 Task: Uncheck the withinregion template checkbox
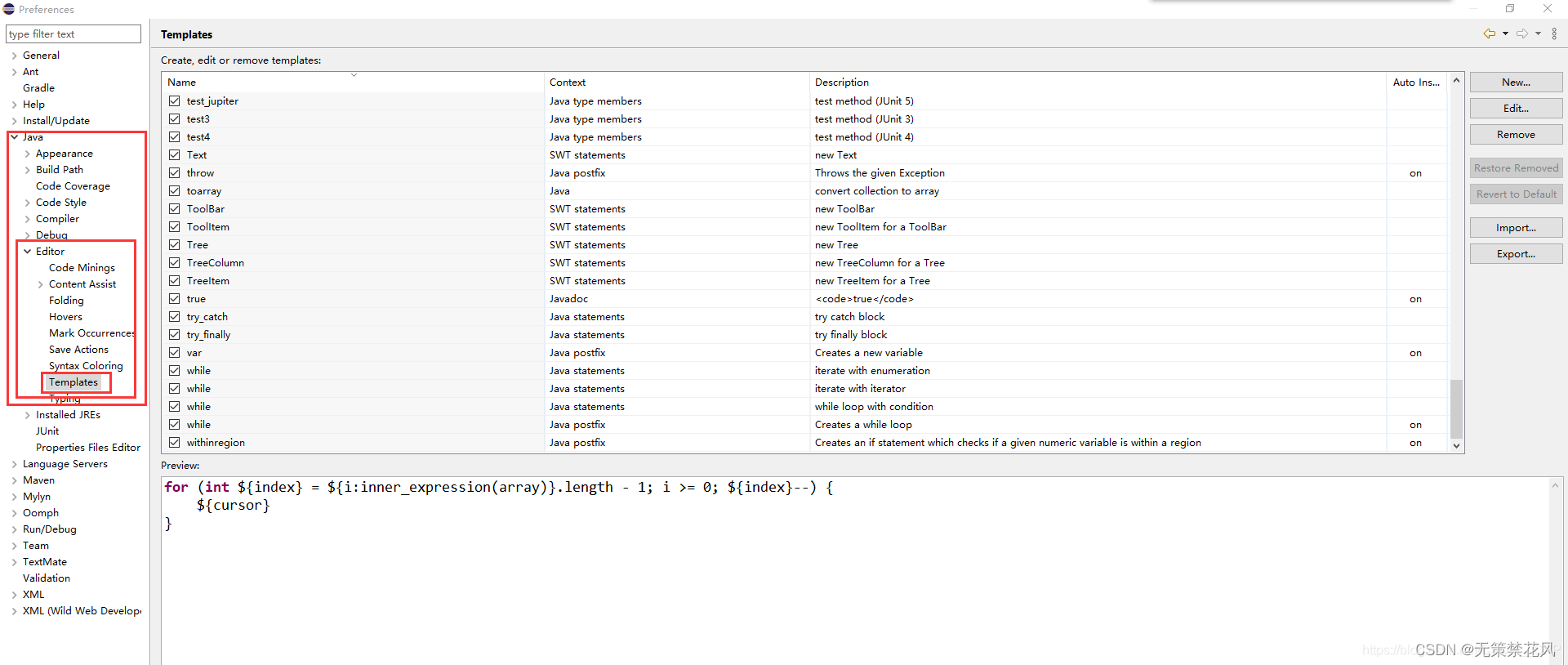(175, 443)
